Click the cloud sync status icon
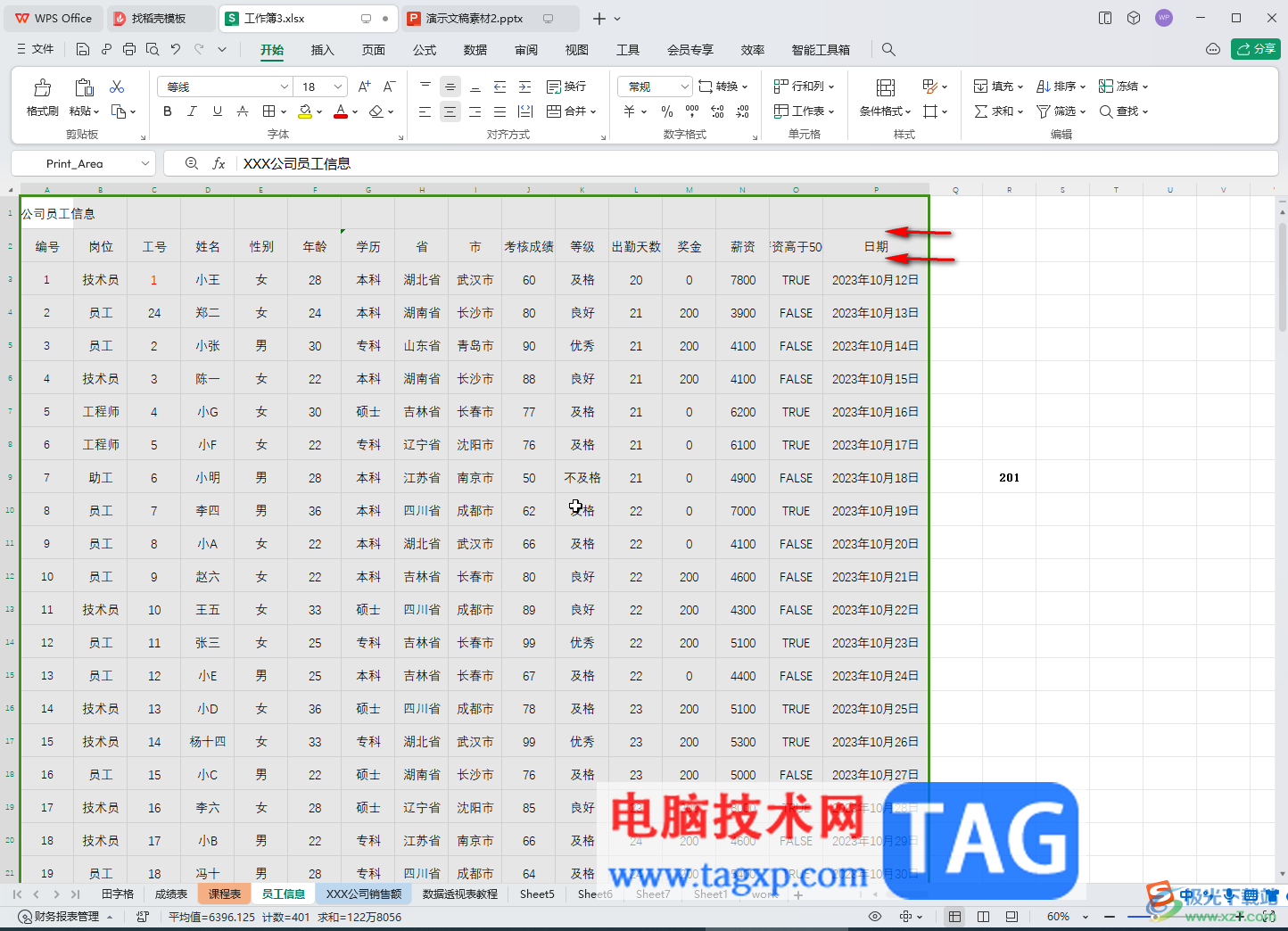 point(1213,49)
